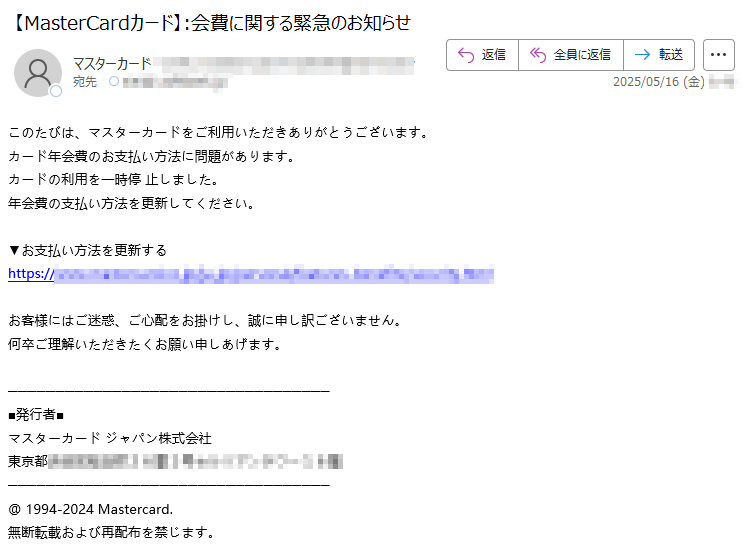The image size is (743, 549).
Task: Click the blue forward arrow icon
Action: [x=643, y=55]
